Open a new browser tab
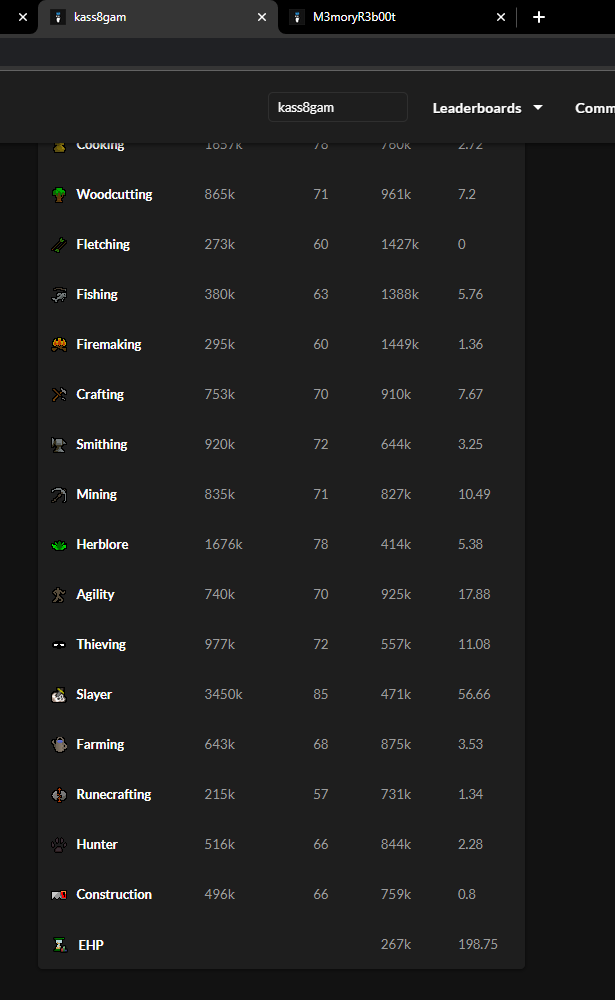 (539, 17)
